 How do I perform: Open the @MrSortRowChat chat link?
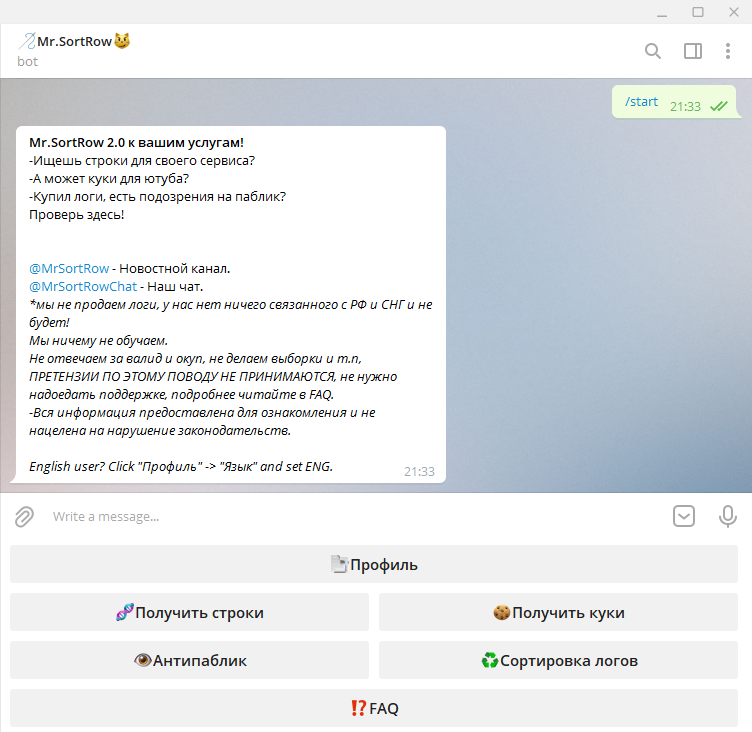tap(83, 286)
